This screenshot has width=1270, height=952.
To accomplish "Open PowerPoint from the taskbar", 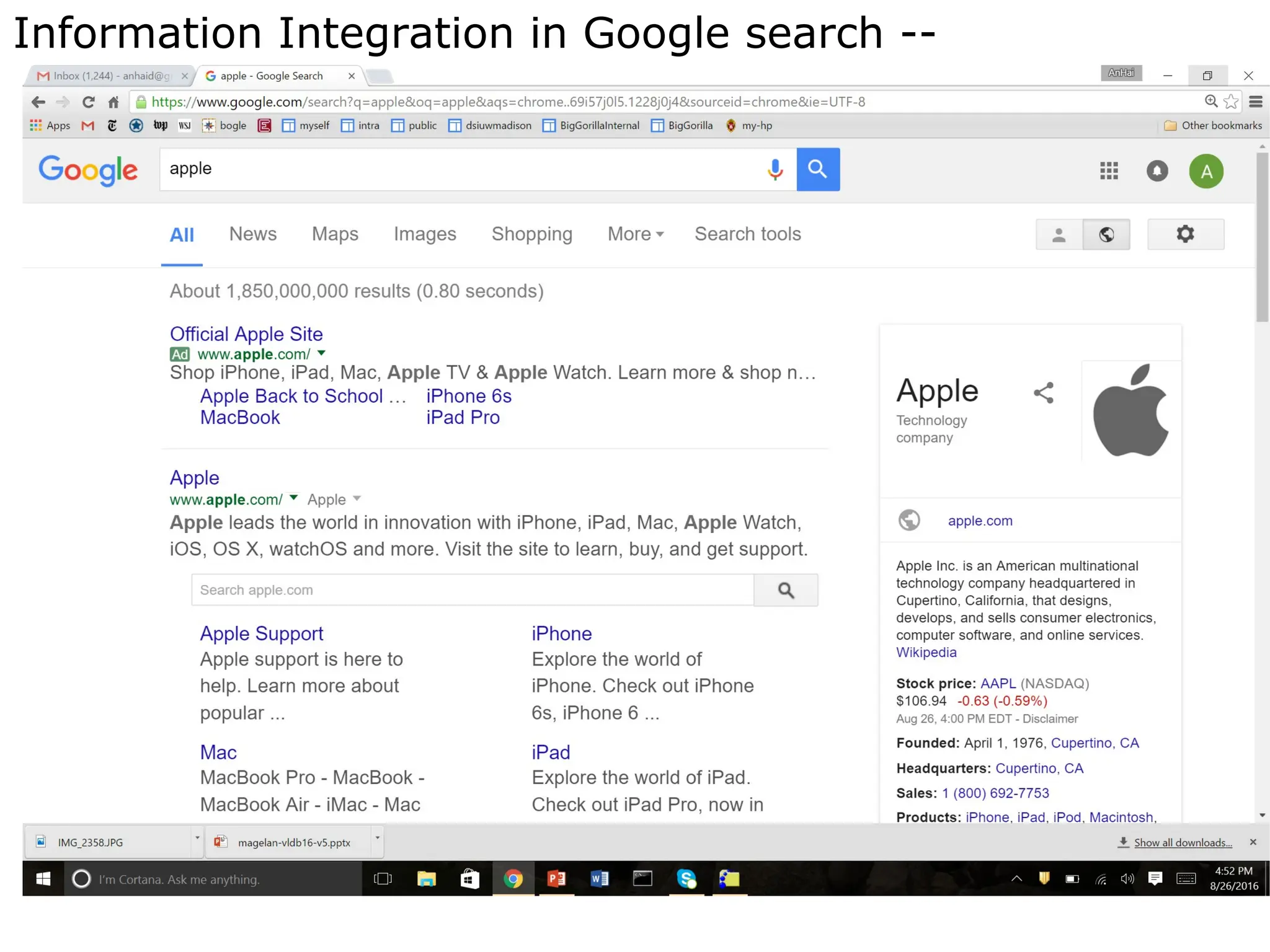I will click(556, 879).
